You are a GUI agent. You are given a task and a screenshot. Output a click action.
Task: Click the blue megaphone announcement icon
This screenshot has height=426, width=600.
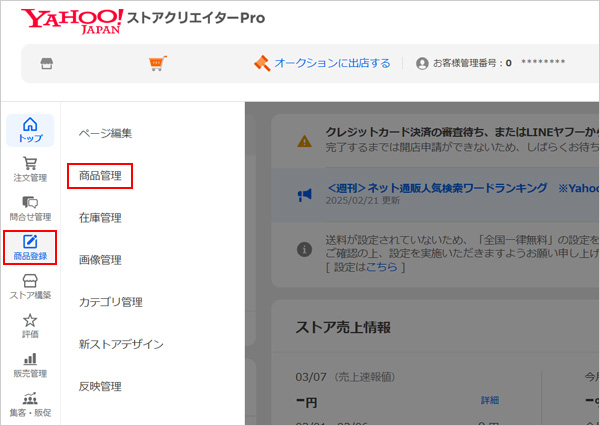pos(305,195)
